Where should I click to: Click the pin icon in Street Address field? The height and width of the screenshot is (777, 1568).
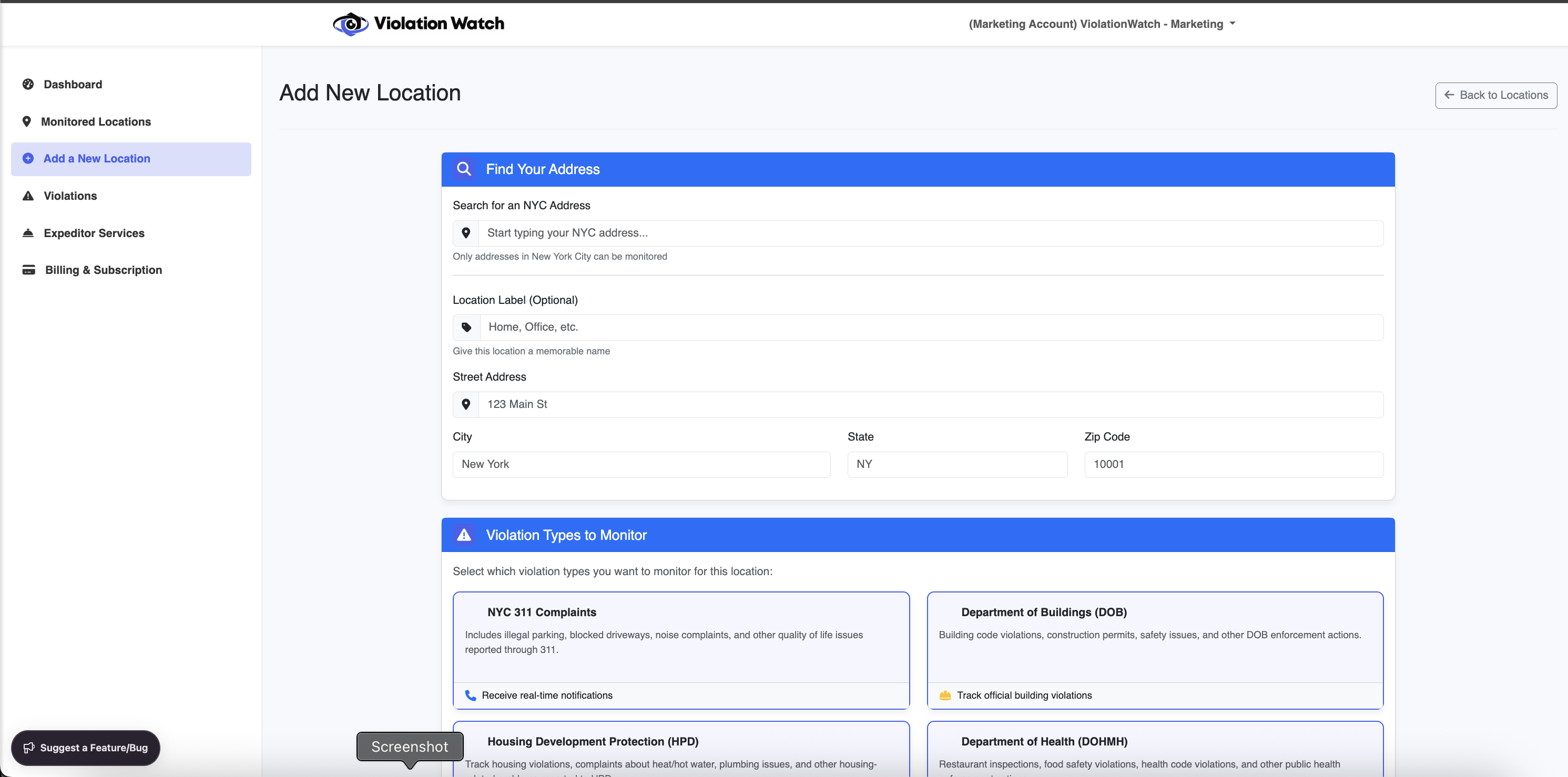[466, 404]
